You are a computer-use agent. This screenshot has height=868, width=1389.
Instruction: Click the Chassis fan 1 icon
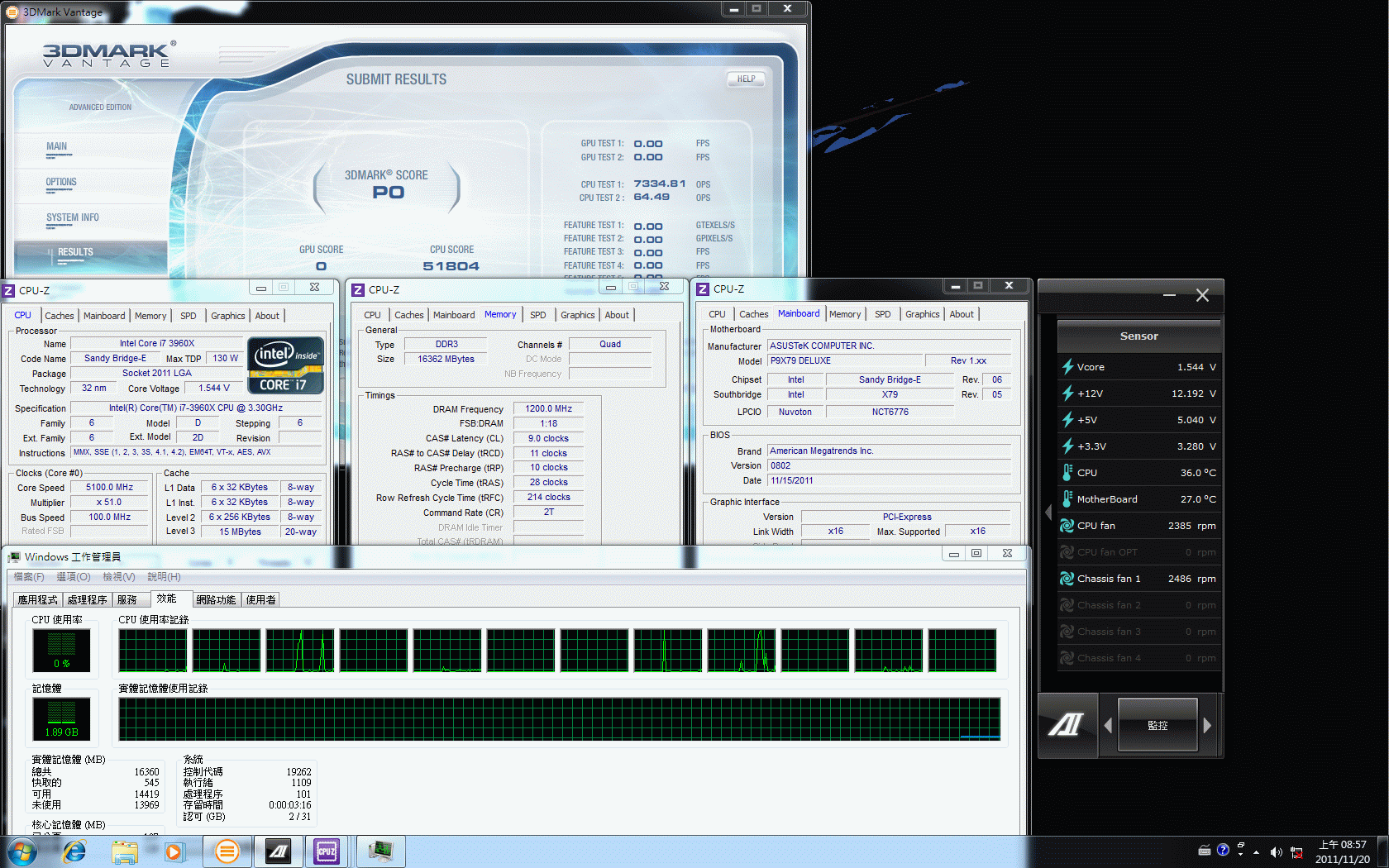[1067, 579]
